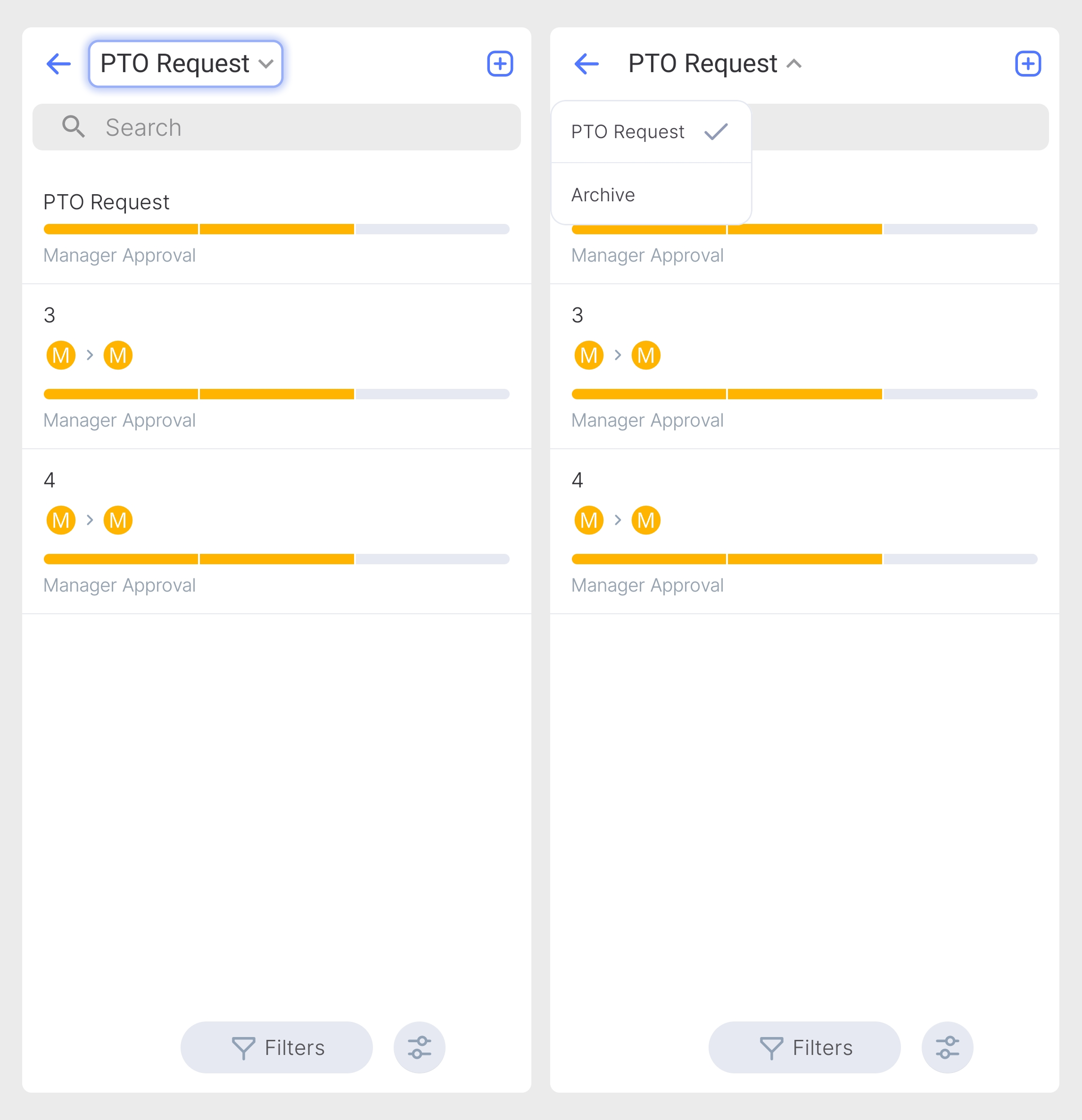Open Filters in the left panel
The image size is (1082, 1120).
click(x=277, y=1047)
